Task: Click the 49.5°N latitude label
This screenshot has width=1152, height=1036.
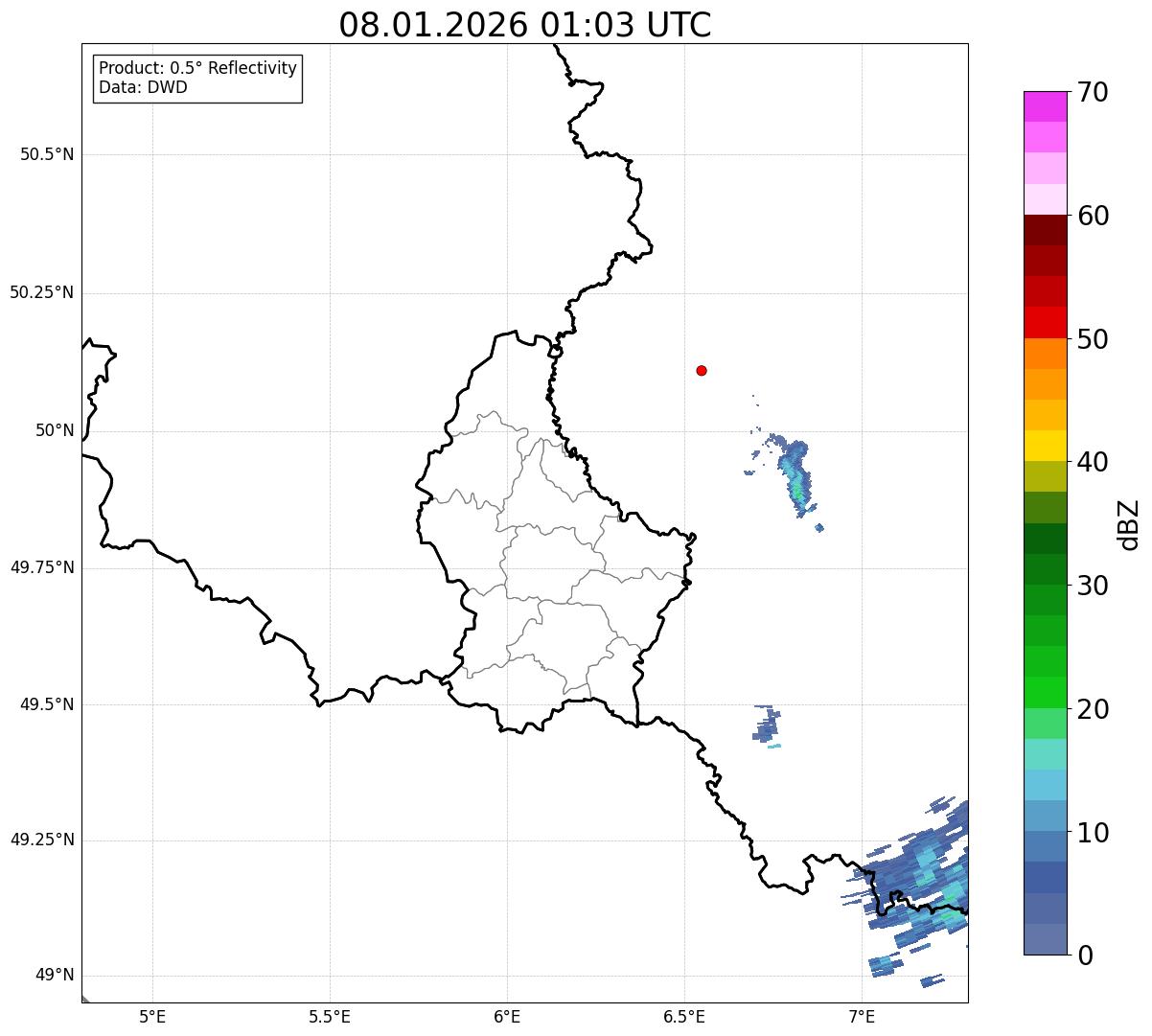Action: (47, 704)
